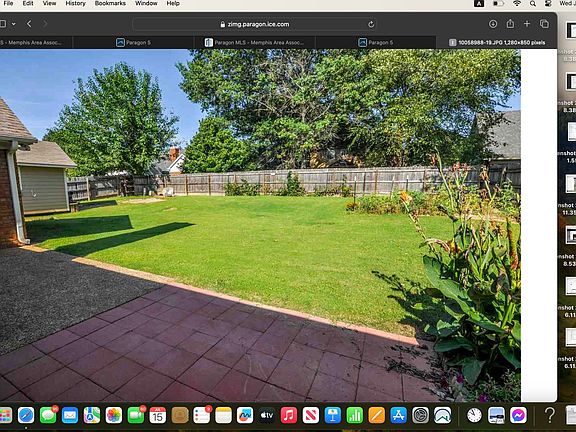The width and height of the screenshot is (576, 432).
Task: Open Music from the Dock
Action: [x=289, y=415]
